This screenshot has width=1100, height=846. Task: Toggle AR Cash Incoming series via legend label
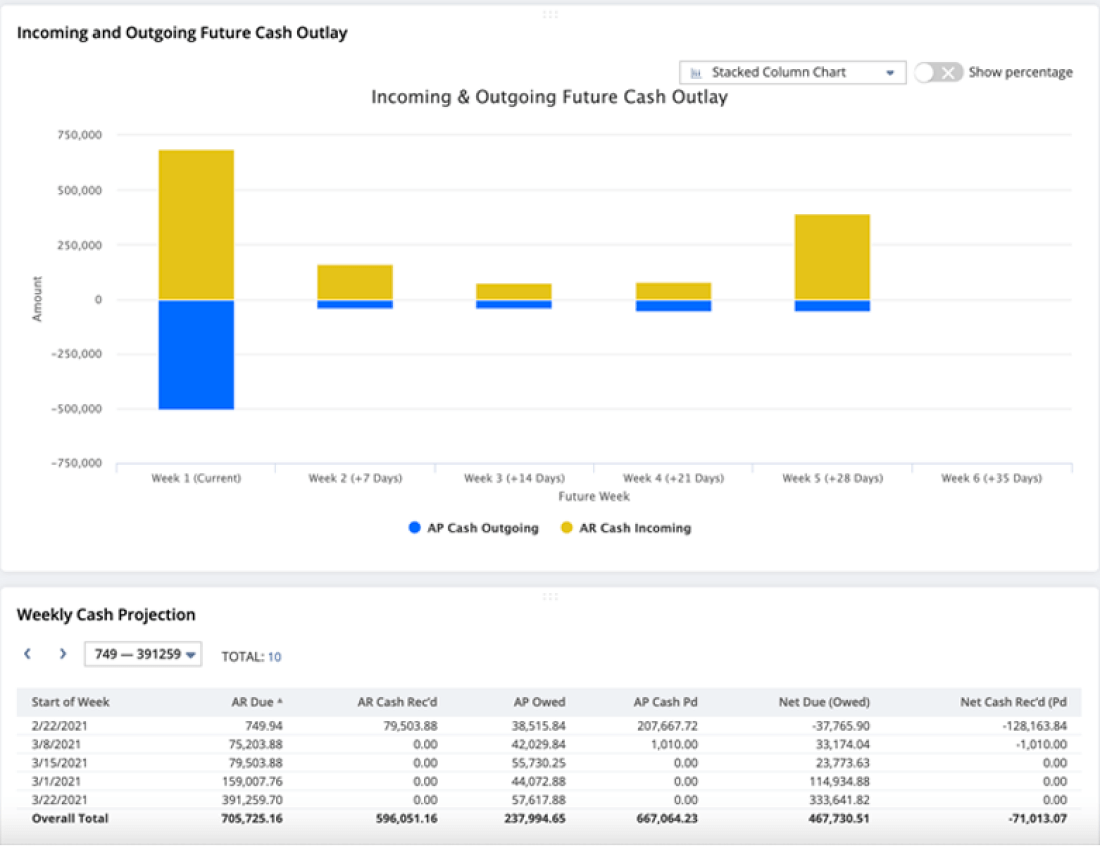pyautogui.click(x=635, y=528)
